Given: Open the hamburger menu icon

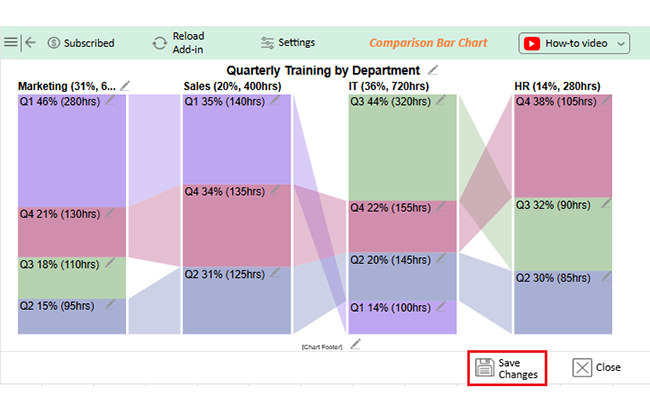Looking at the screenshot, I should [x=11, y=43].
